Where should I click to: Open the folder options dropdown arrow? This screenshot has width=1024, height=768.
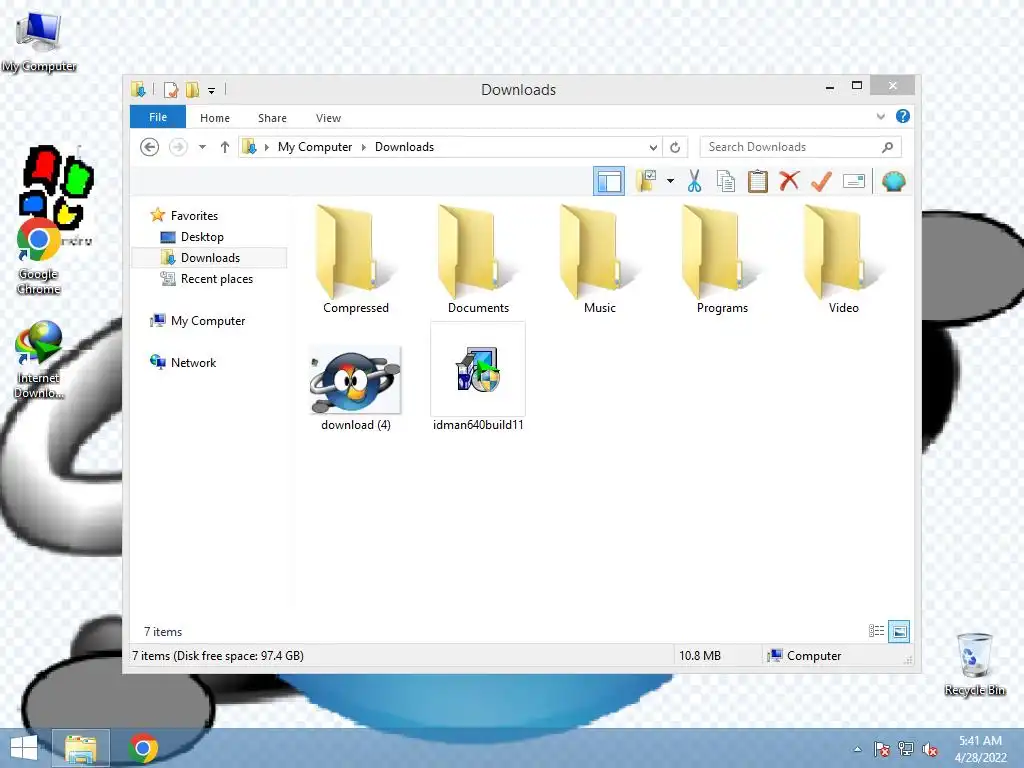point(671,181)
